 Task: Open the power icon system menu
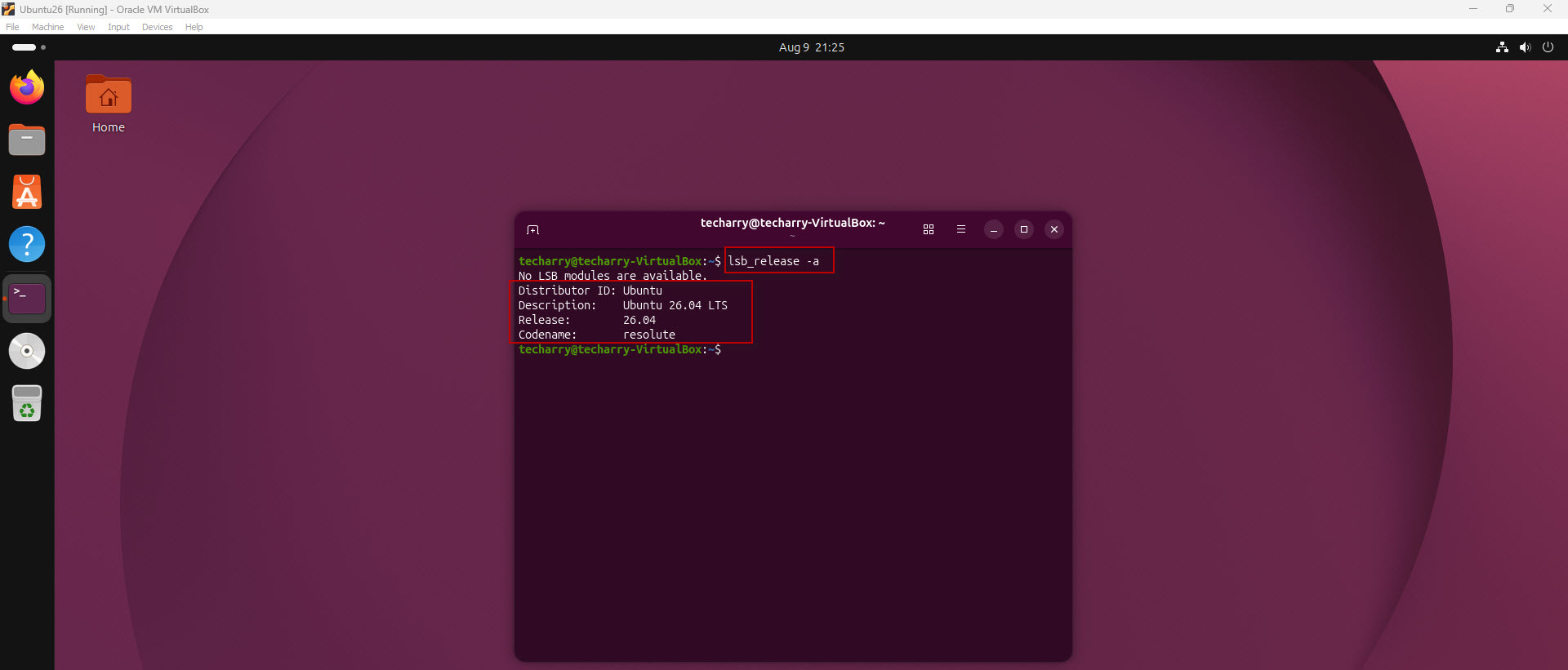pos(1548,47)
